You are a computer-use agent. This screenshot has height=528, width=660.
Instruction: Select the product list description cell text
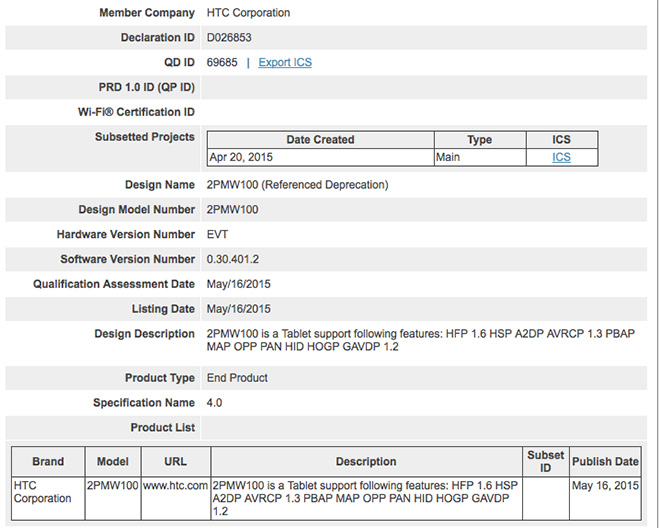365,499
